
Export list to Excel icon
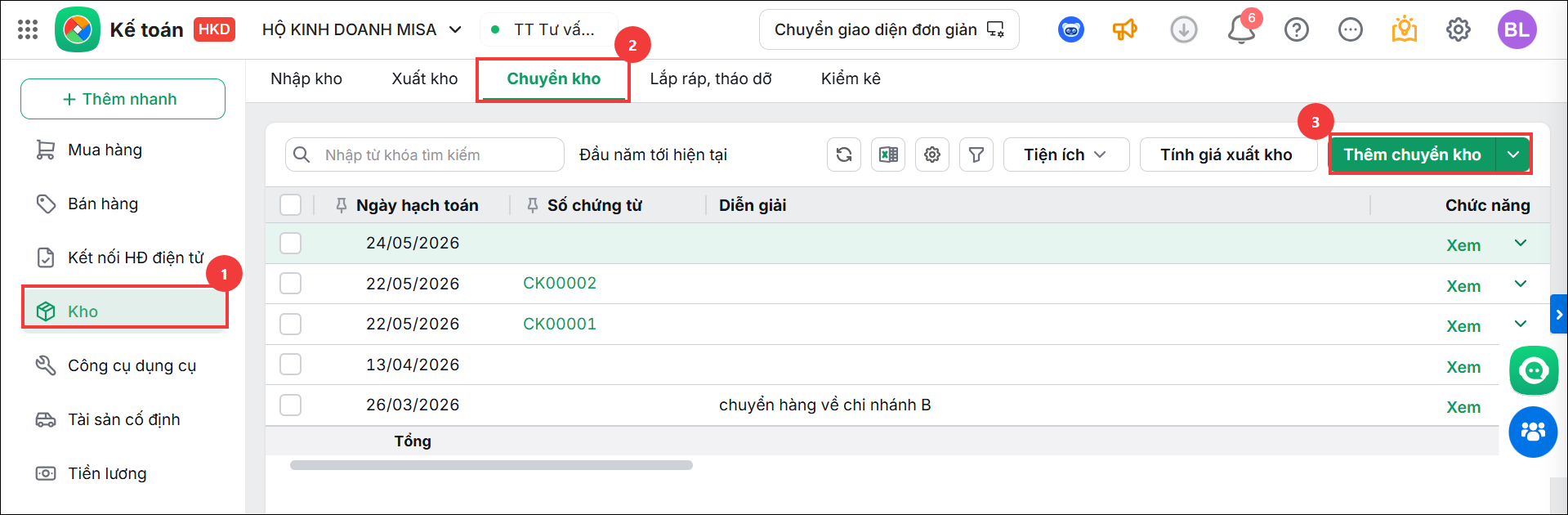point(888,154)
